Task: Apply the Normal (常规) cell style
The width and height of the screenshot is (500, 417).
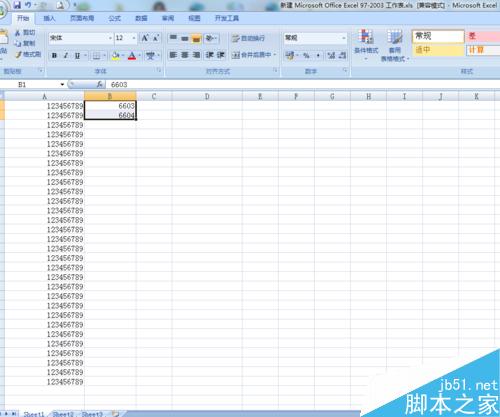Action: [438, 36]
